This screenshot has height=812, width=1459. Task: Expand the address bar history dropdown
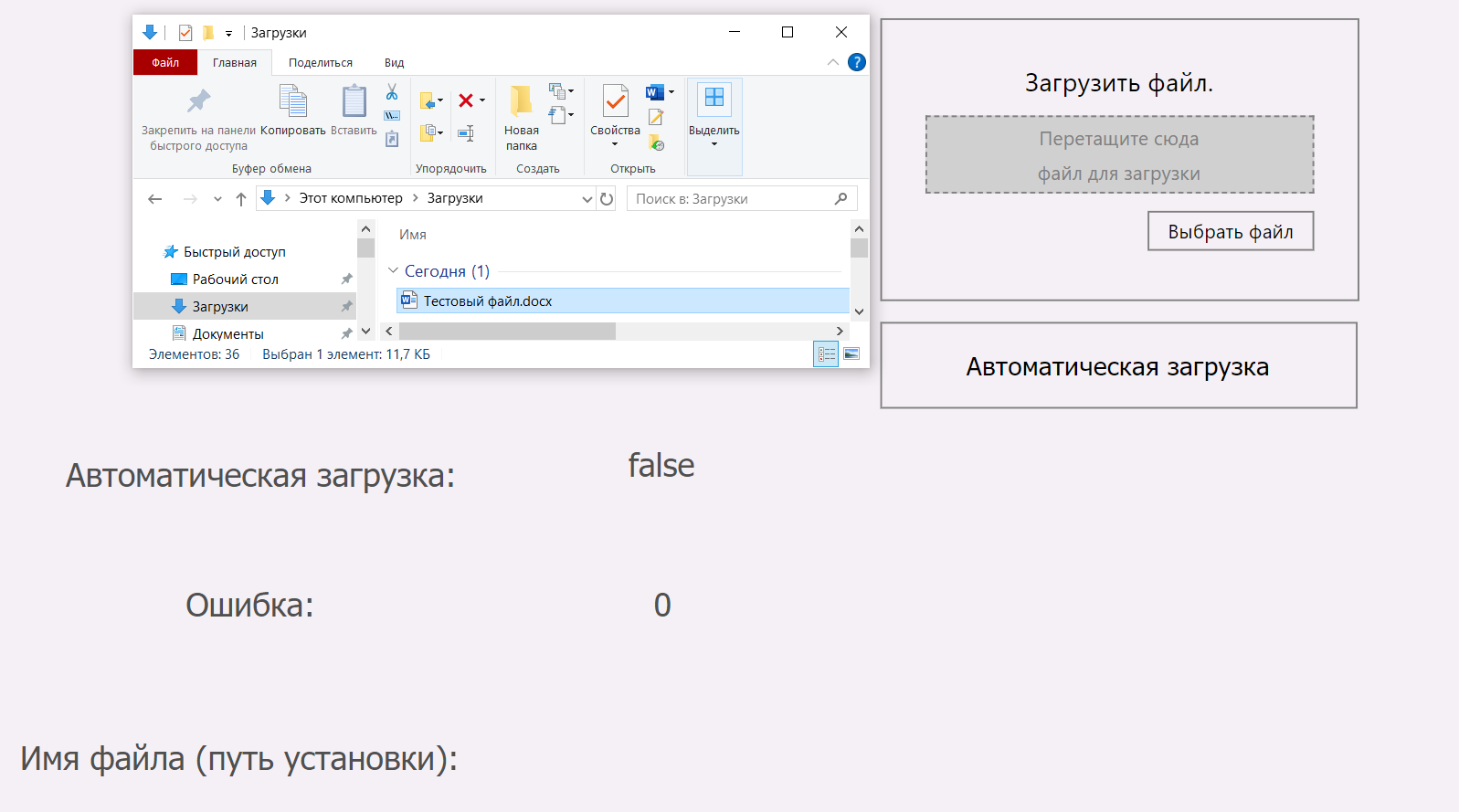coord(587,199)
